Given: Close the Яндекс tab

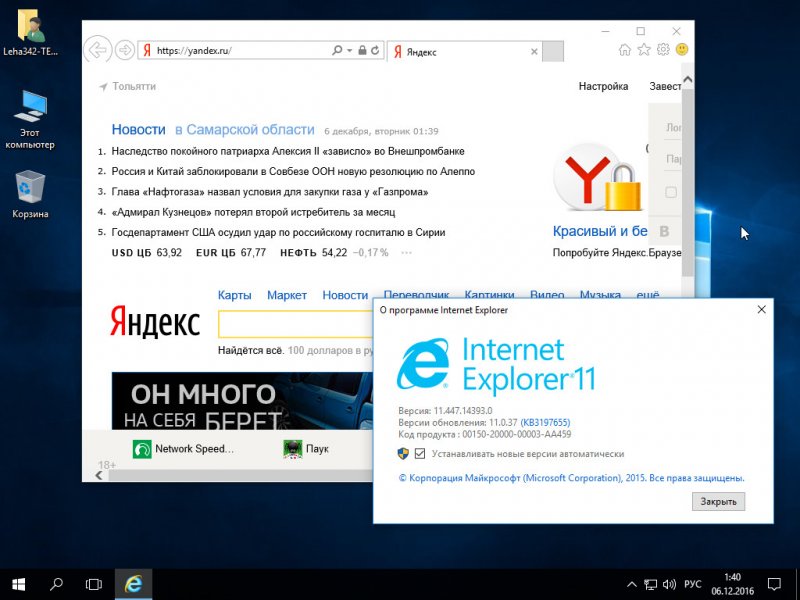Looking at the screenshot, I should 534,52.
